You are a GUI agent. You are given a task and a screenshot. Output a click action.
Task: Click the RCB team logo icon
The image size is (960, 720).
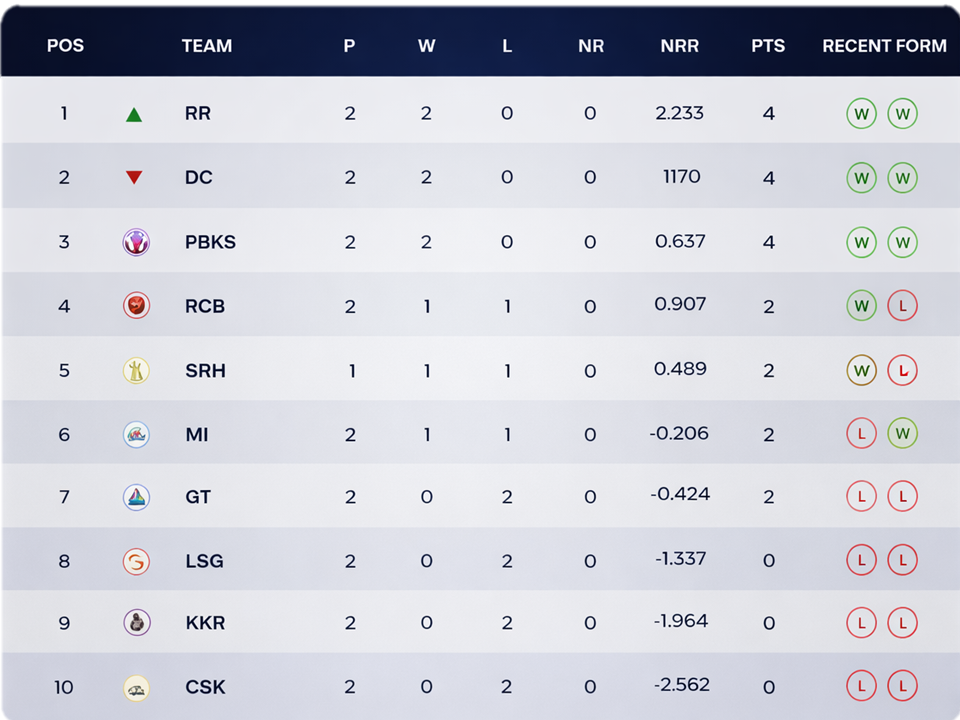coord(136,306)
